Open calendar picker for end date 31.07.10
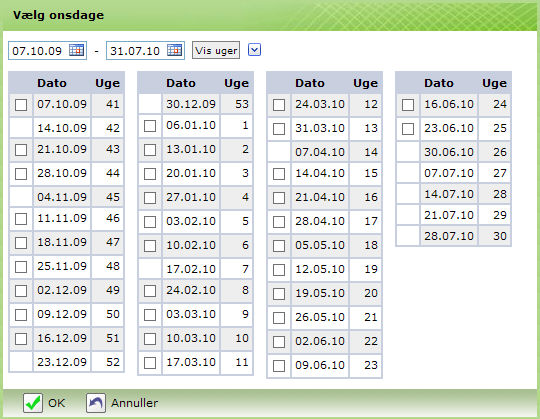The height and width of the screenshot is (419, 540). point(175,50)
